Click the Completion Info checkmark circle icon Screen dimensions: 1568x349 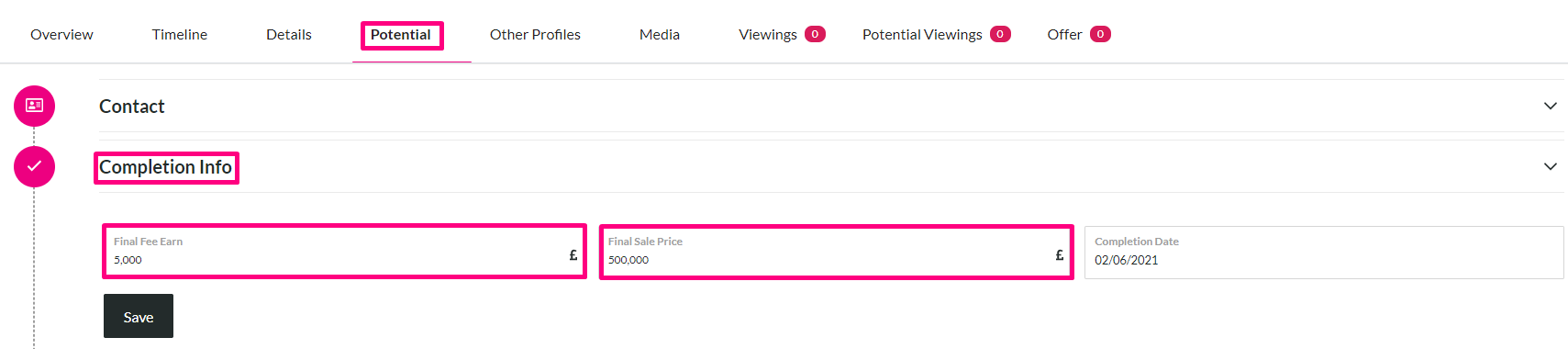pyautogui.click(x=34, y=166)
